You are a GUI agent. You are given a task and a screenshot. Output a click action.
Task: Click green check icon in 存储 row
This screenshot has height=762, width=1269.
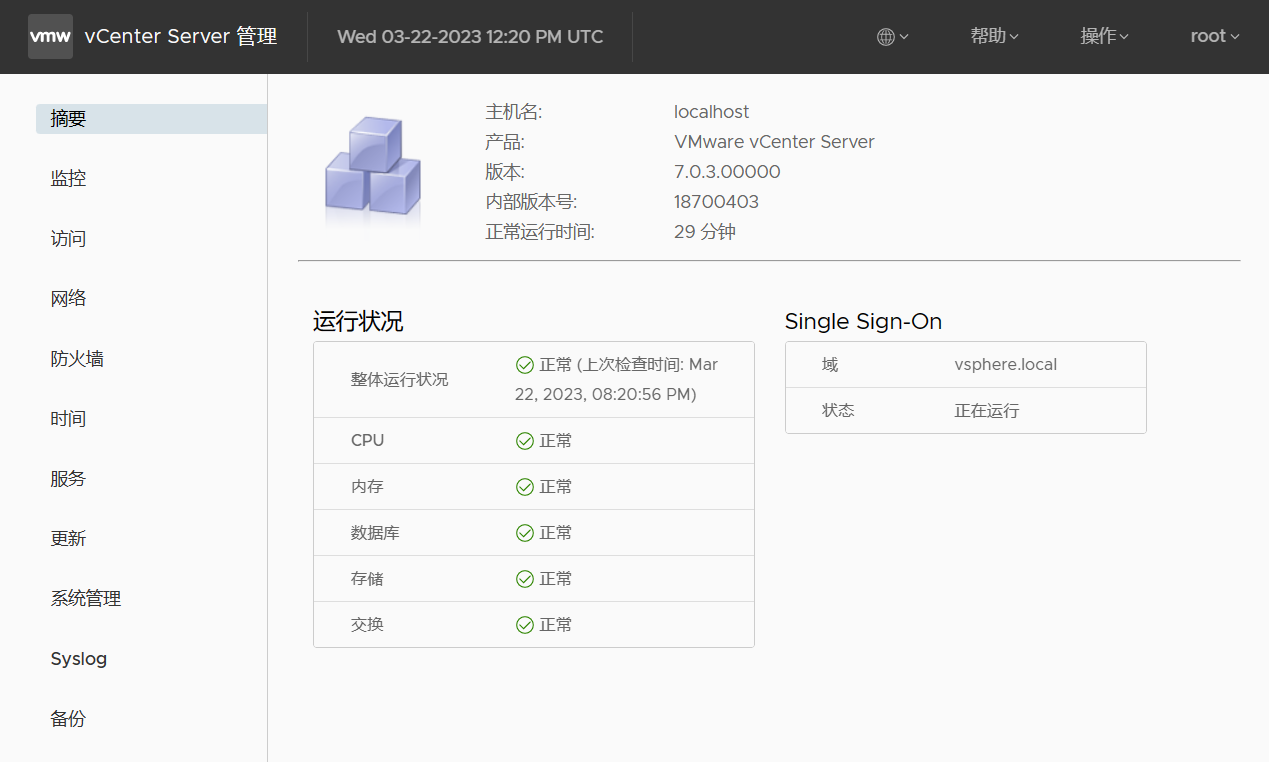[524, 579]
